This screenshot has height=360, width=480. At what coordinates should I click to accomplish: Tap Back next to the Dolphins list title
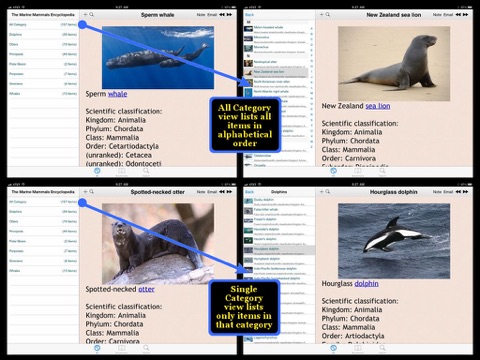249,192
